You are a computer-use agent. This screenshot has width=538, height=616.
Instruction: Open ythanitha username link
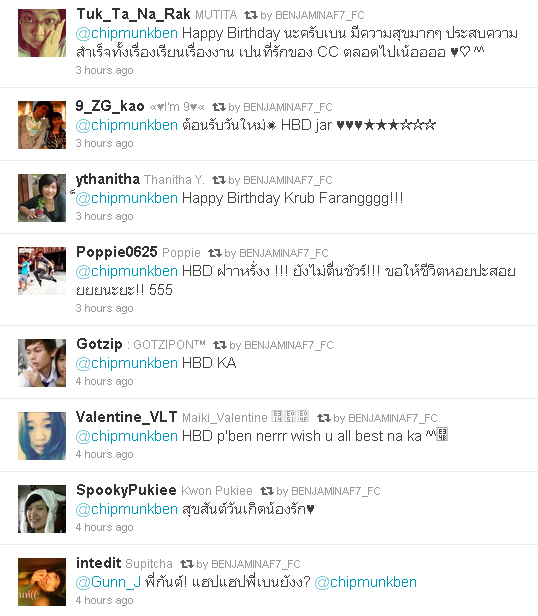[x=108, y=179]
